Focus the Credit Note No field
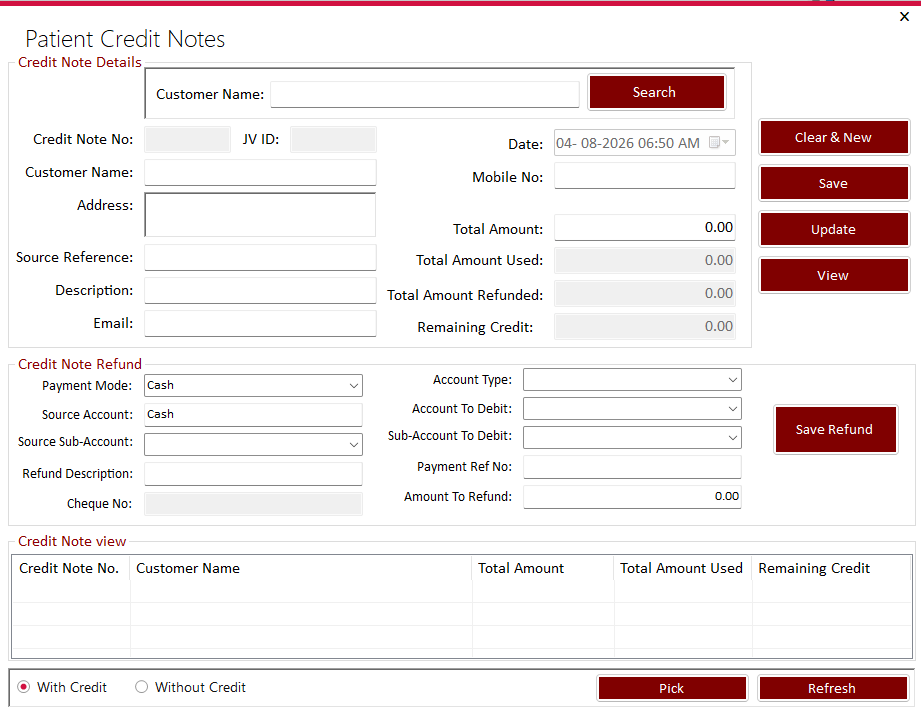921x712 pixels. 187,140
